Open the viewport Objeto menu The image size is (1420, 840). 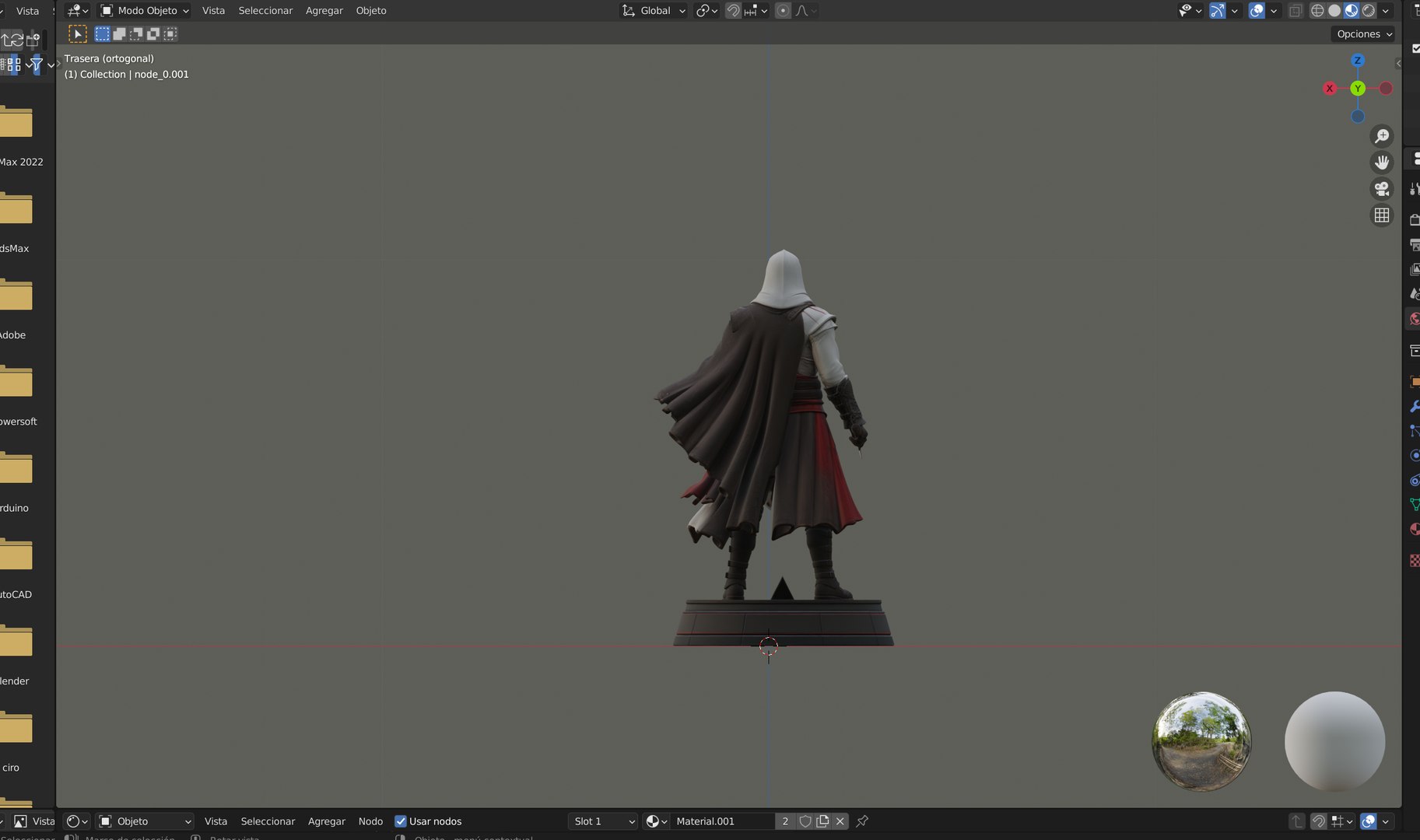click(x=371, y=11)
